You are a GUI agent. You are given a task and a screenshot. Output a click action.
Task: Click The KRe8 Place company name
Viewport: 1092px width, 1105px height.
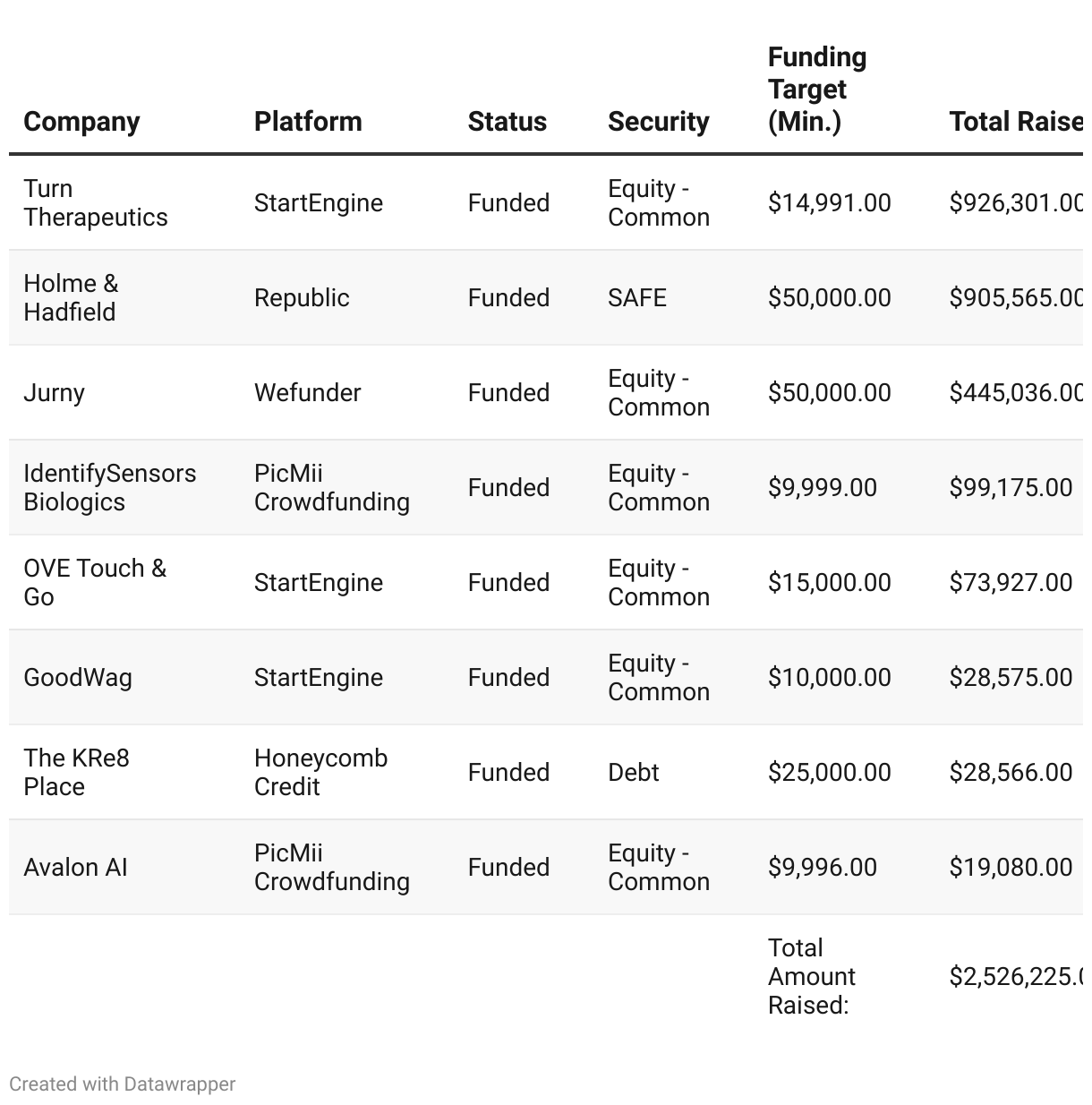76,773
